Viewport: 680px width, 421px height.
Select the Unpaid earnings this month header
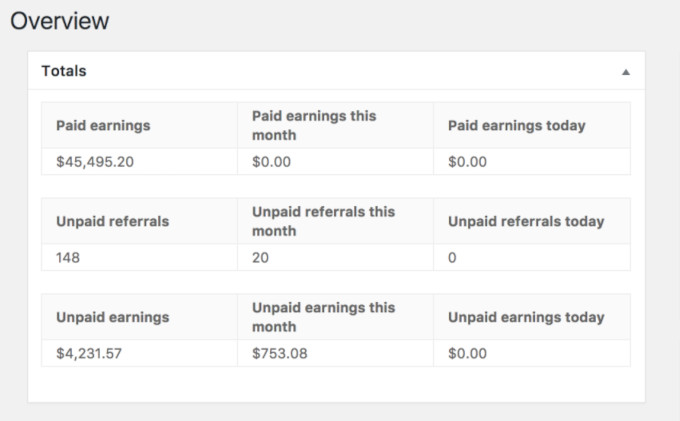pyautogui.click(x=323, y=317)
